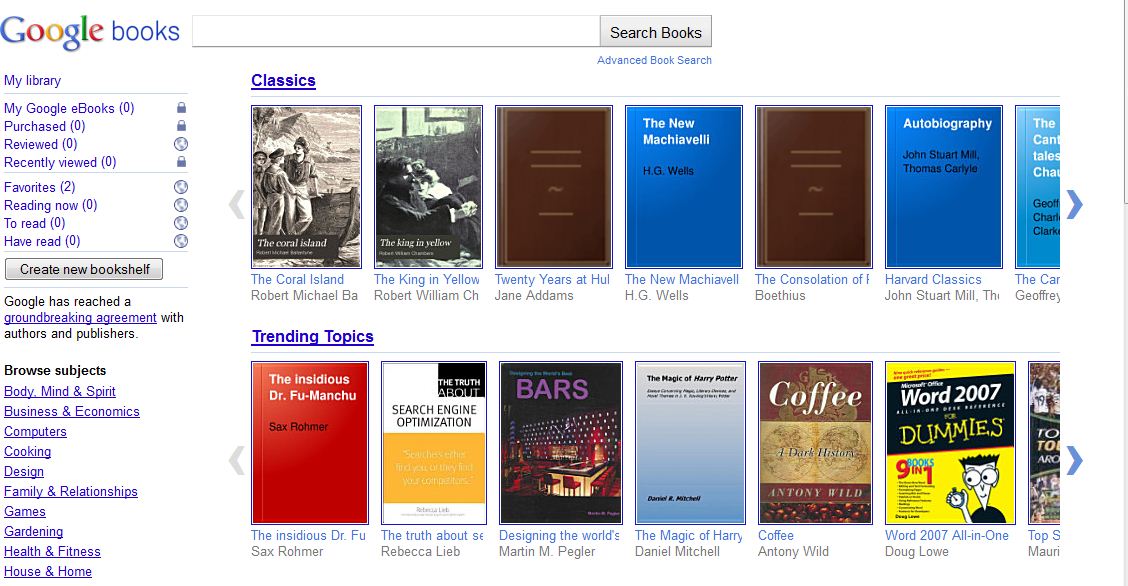Click the lock icon beside Purchased shelf

pyautogui.click(x=181, y=126)
